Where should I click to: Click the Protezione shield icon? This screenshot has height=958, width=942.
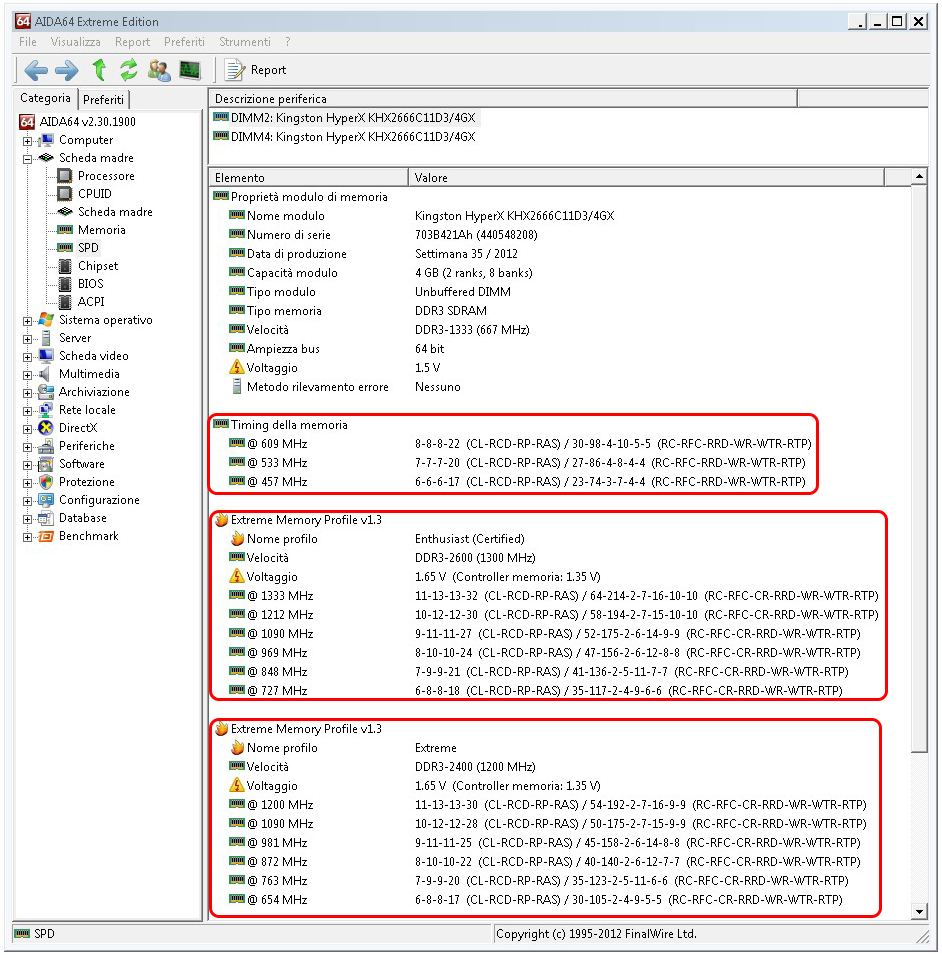point(46,482)
